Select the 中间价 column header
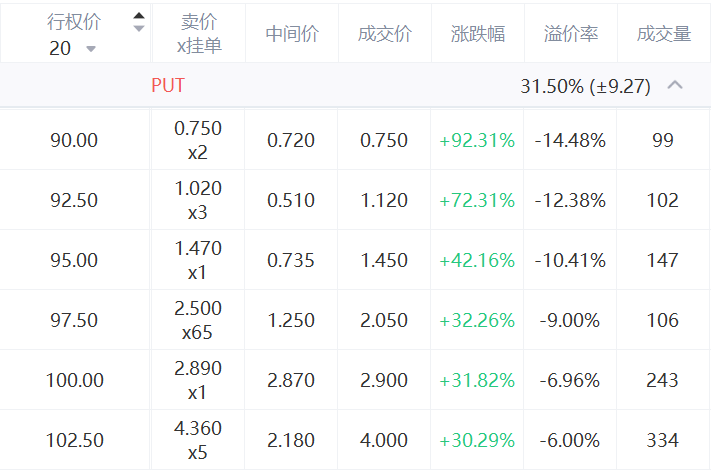 point(291,34)
